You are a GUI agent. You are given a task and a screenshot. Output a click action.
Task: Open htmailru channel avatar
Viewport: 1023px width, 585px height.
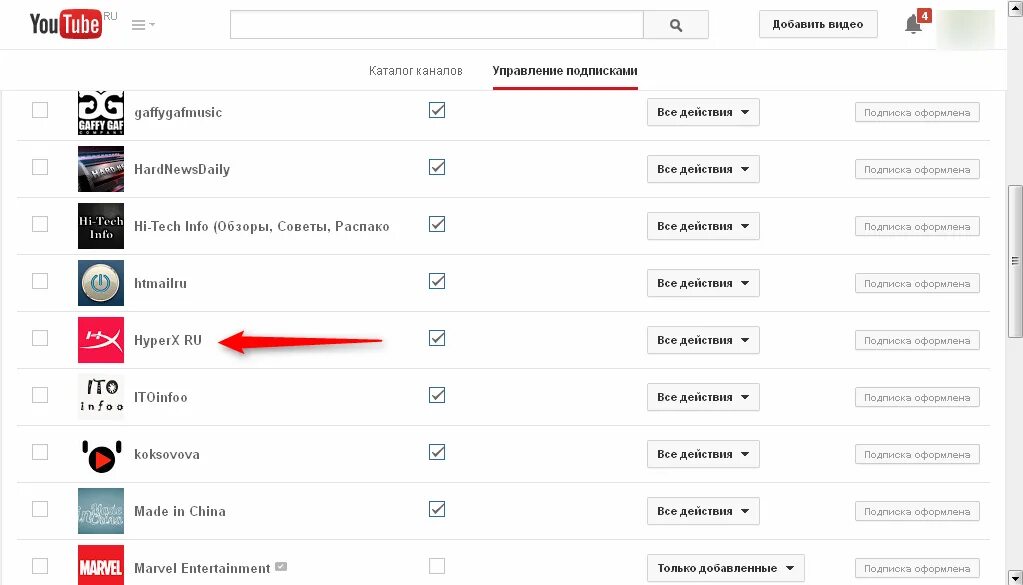coord(100,283)
